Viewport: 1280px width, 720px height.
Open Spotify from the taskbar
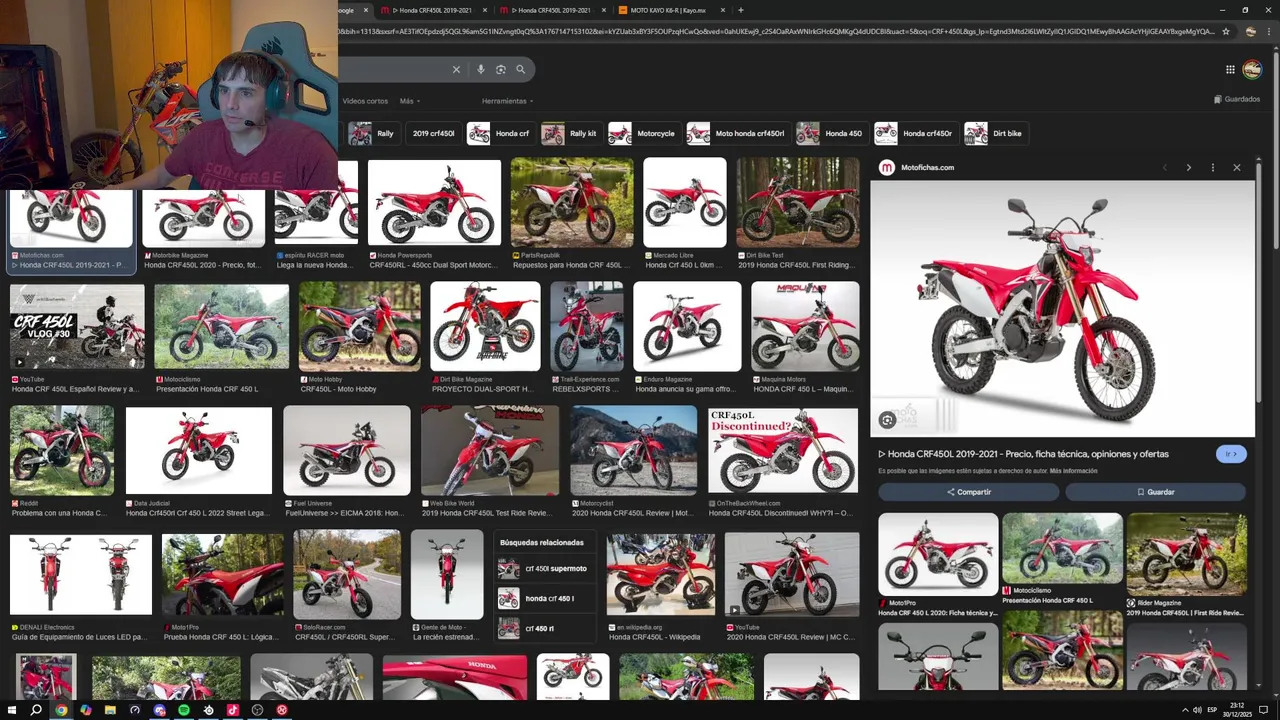pos(184,710)
